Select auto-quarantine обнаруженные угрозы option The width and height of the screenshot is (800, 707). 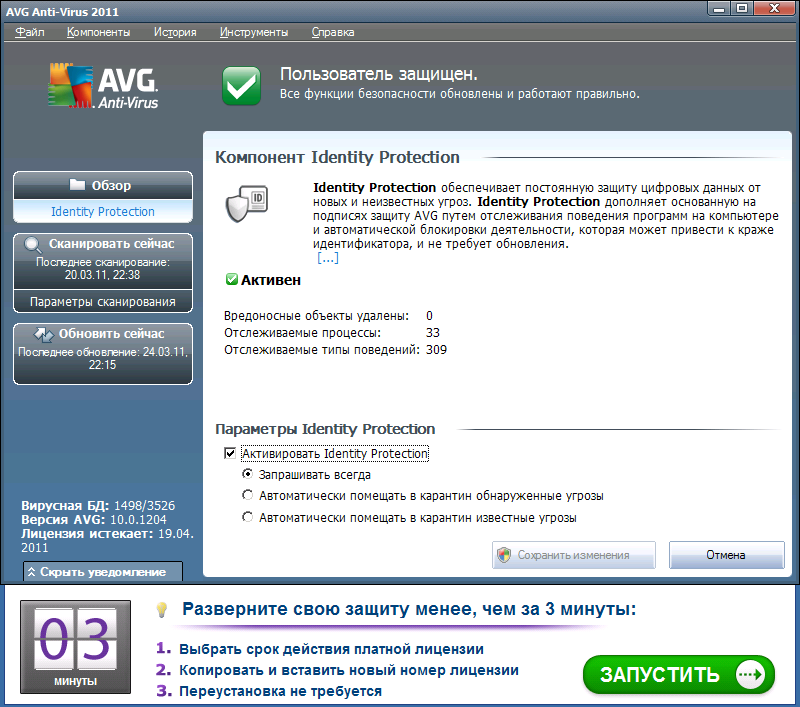[247, 495]
